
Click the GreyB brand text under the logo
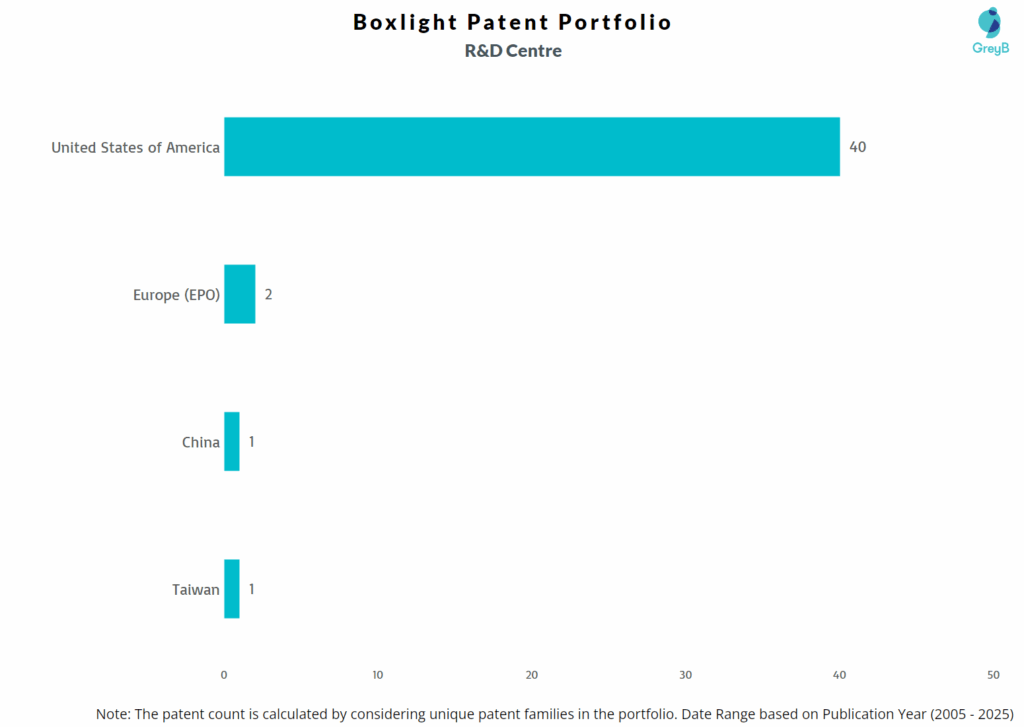click(x=991, y=48)
